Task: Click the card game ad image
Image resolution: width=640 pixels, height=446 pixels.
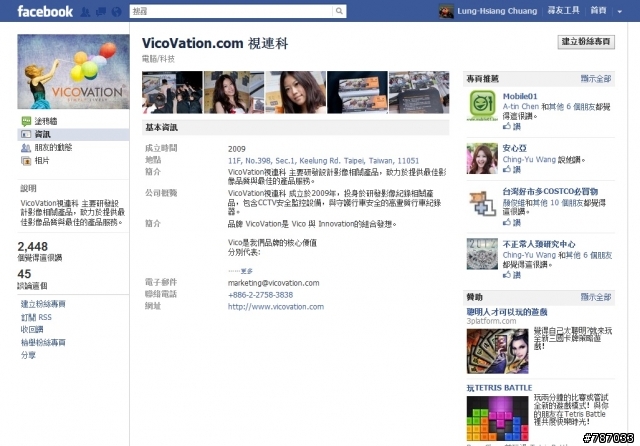Action: pos(498,351)
